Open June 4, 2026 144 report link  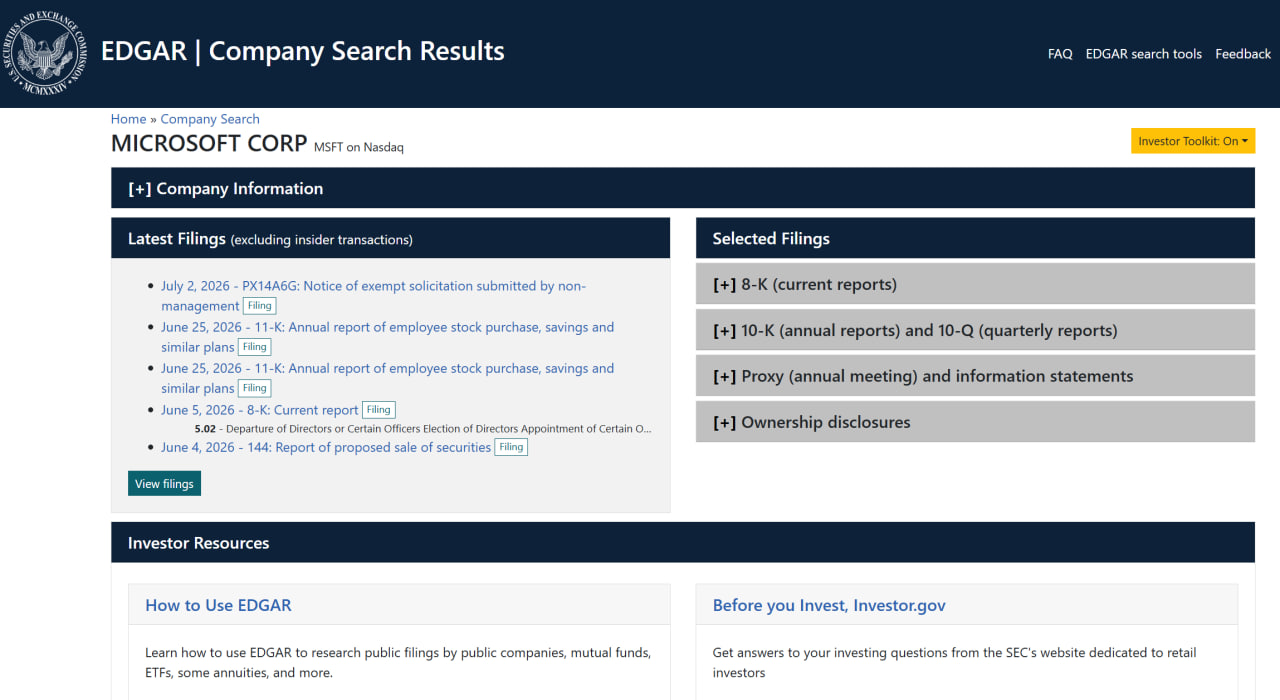click(x=326, y=447)
